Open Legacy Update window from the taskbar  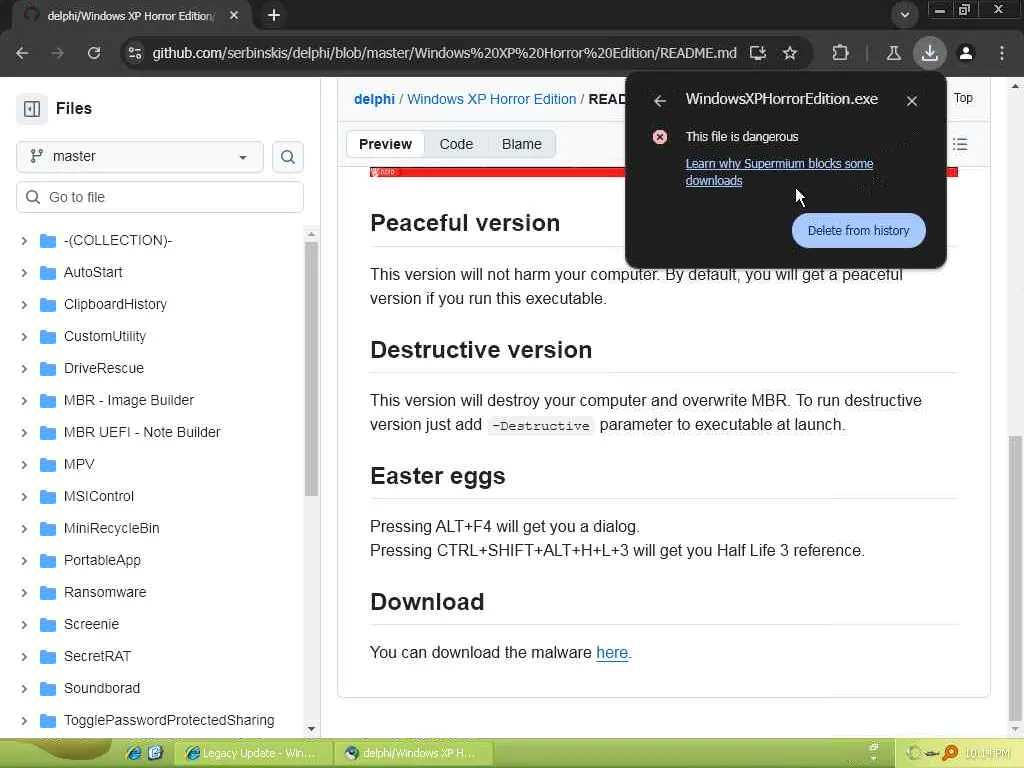click(251, 753)
